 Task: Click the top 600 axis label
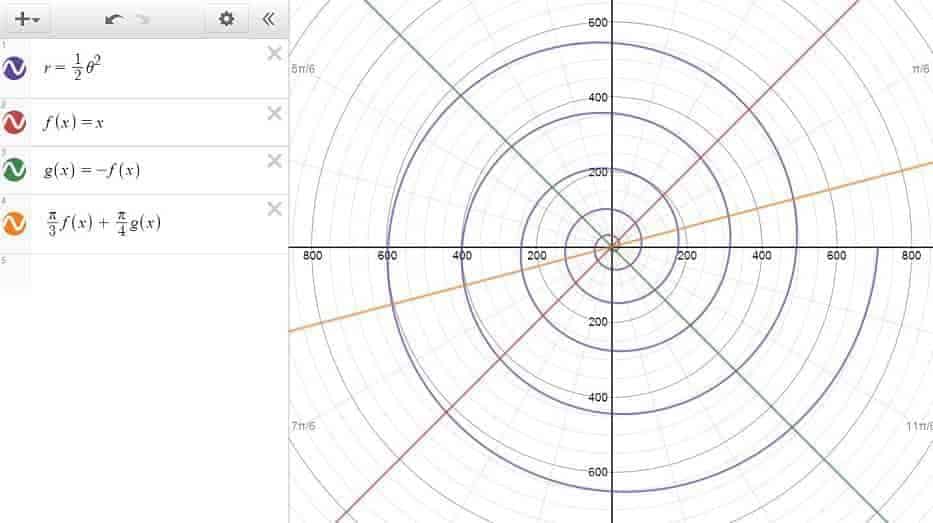(x=597, y=23)
